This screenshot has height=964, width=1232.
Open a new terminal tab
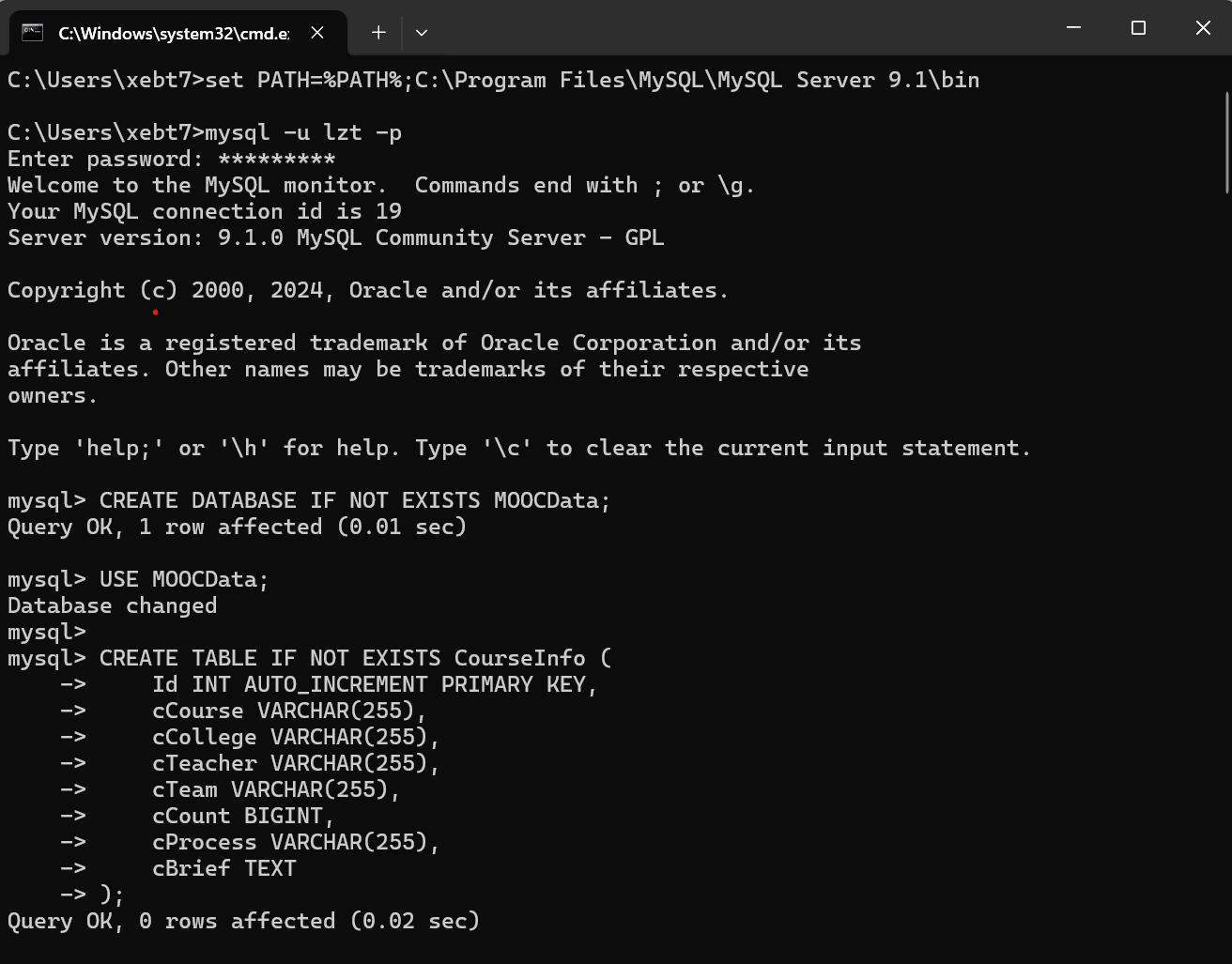pyautogui.click(x=378, y=33)
